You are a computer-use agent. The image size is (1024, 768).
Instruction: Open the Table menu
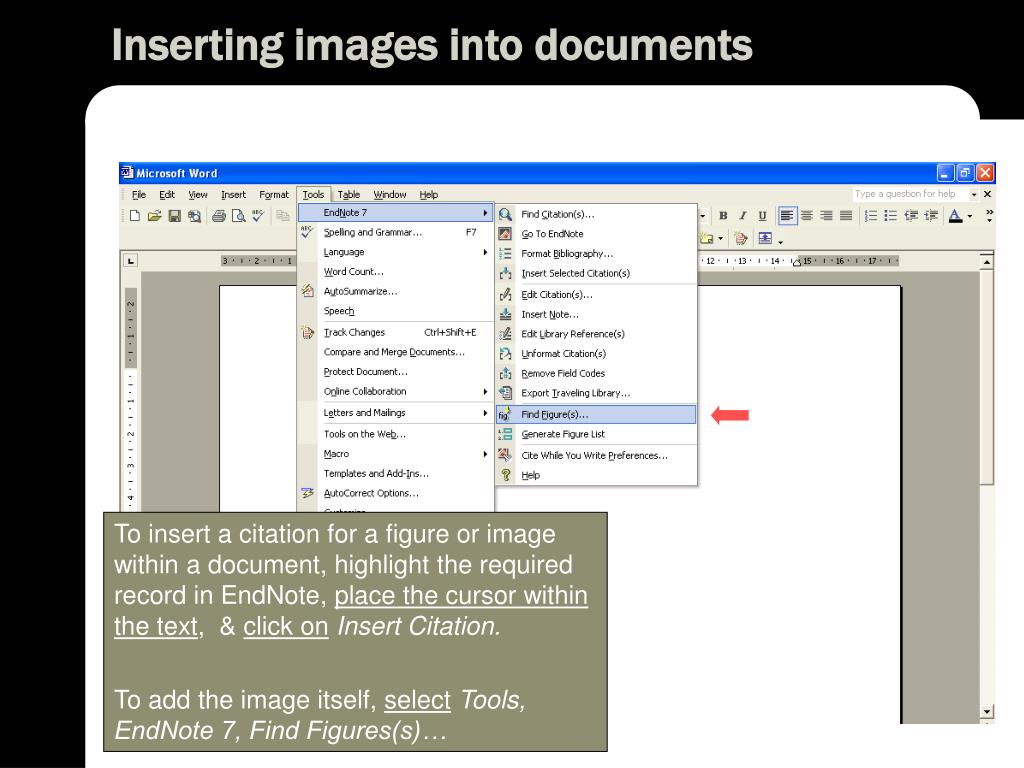[x=349, y=195]
